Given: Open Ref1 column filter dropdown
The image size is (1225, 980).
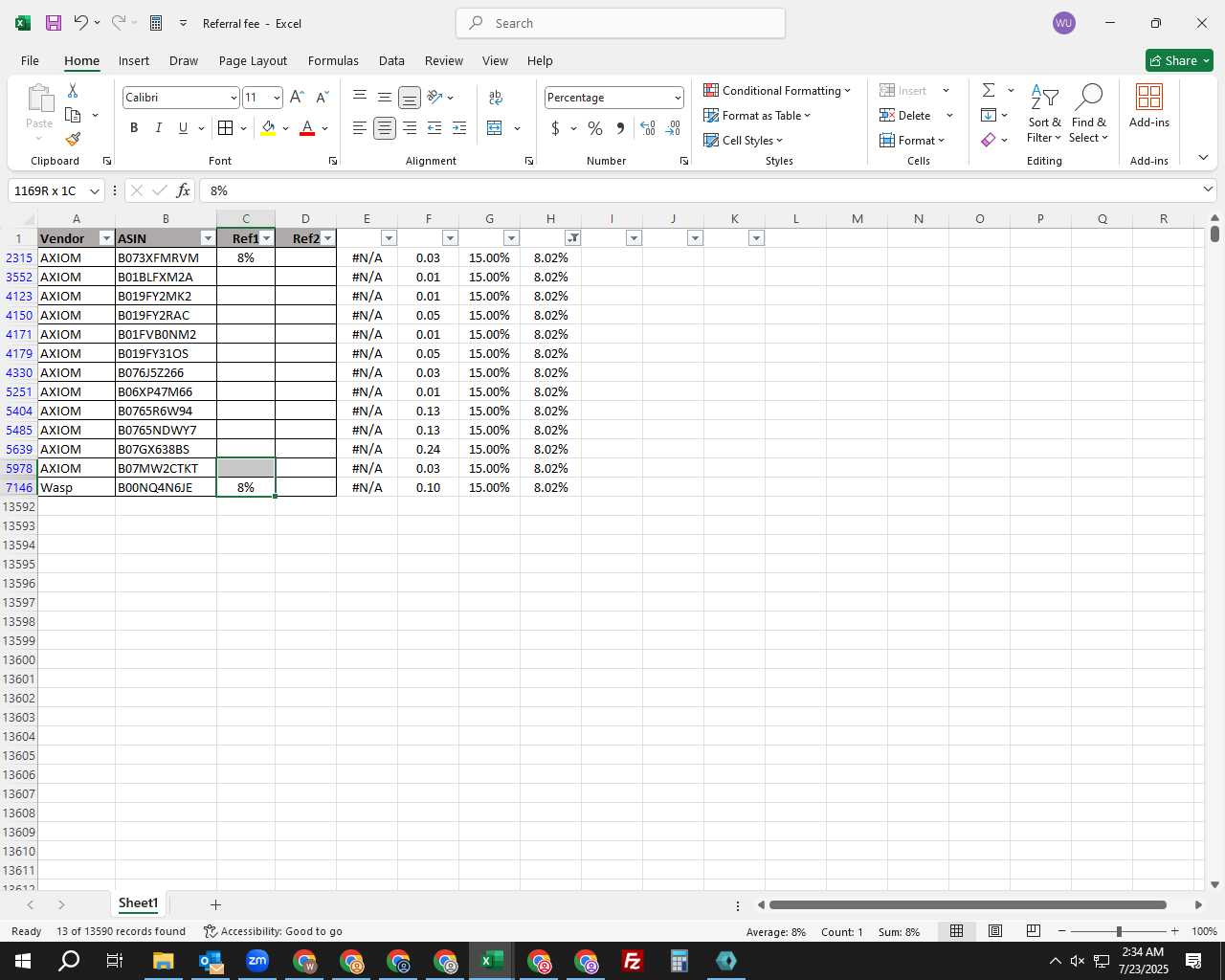Looking at the screenshot, I should point(267,238).
